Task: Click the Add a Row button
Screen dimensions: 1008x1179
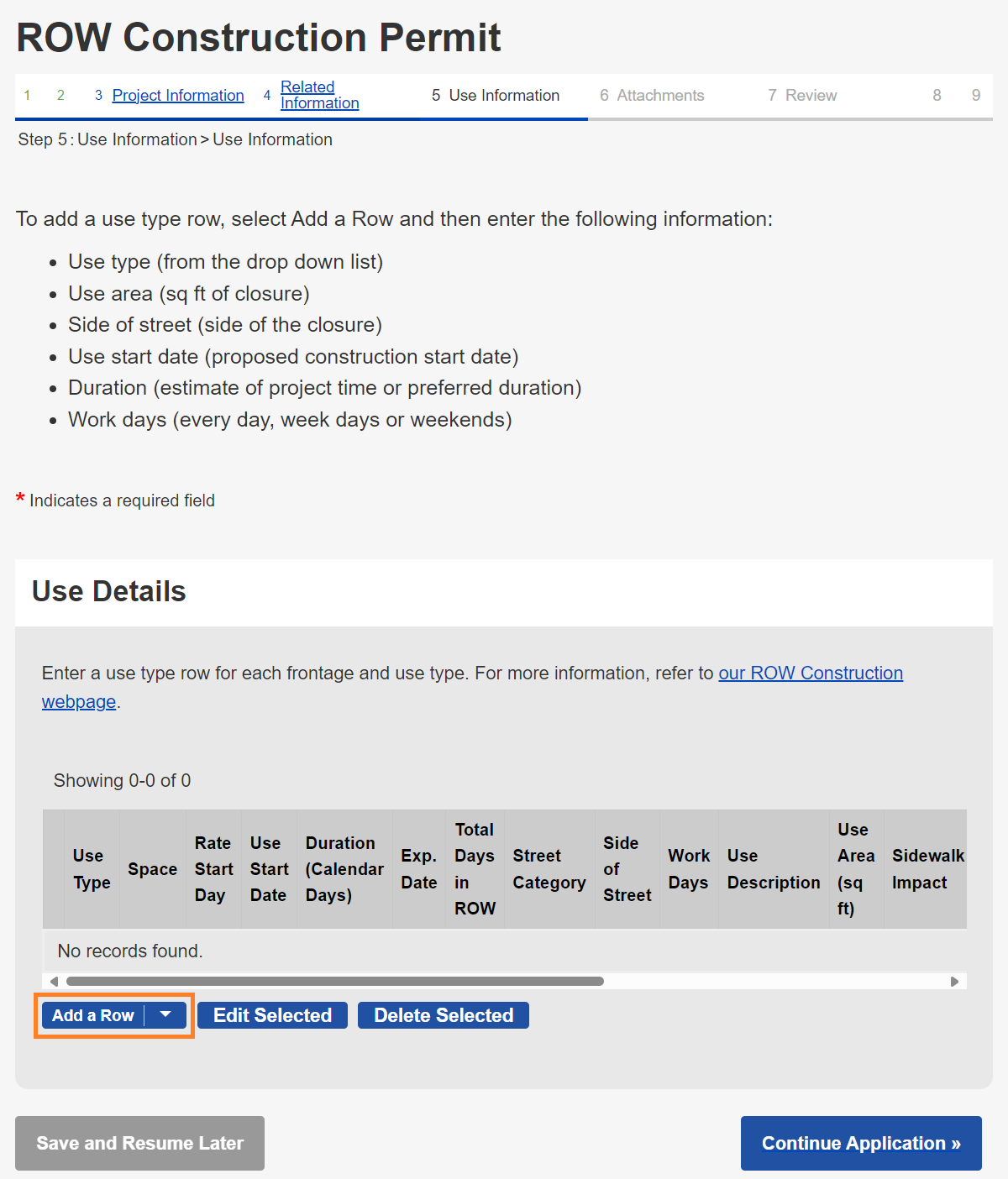Action: tap(92, 1015)
